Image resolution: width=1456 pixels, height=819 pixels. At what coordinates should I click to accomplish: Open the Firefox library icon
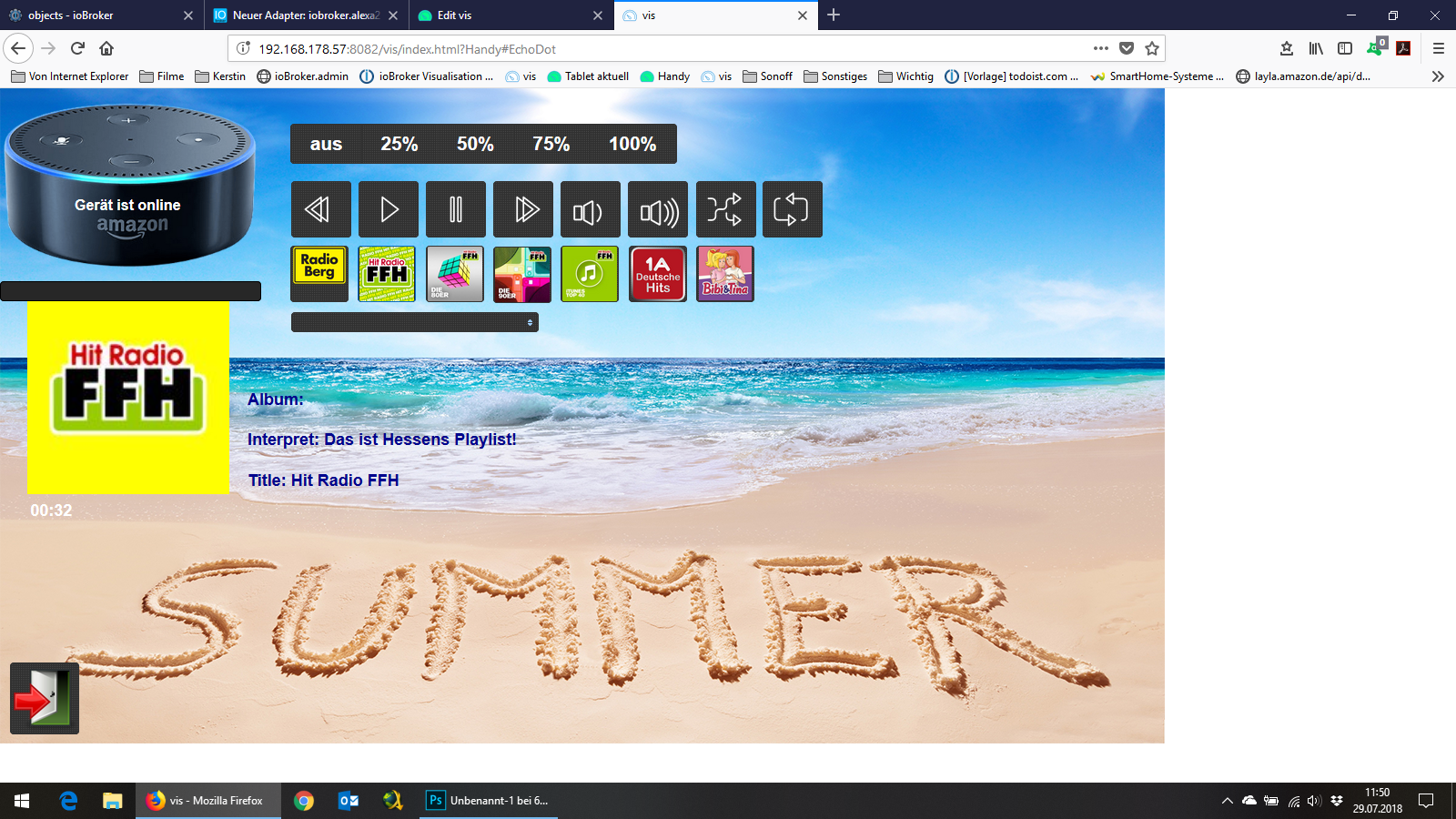(1316, 48)
